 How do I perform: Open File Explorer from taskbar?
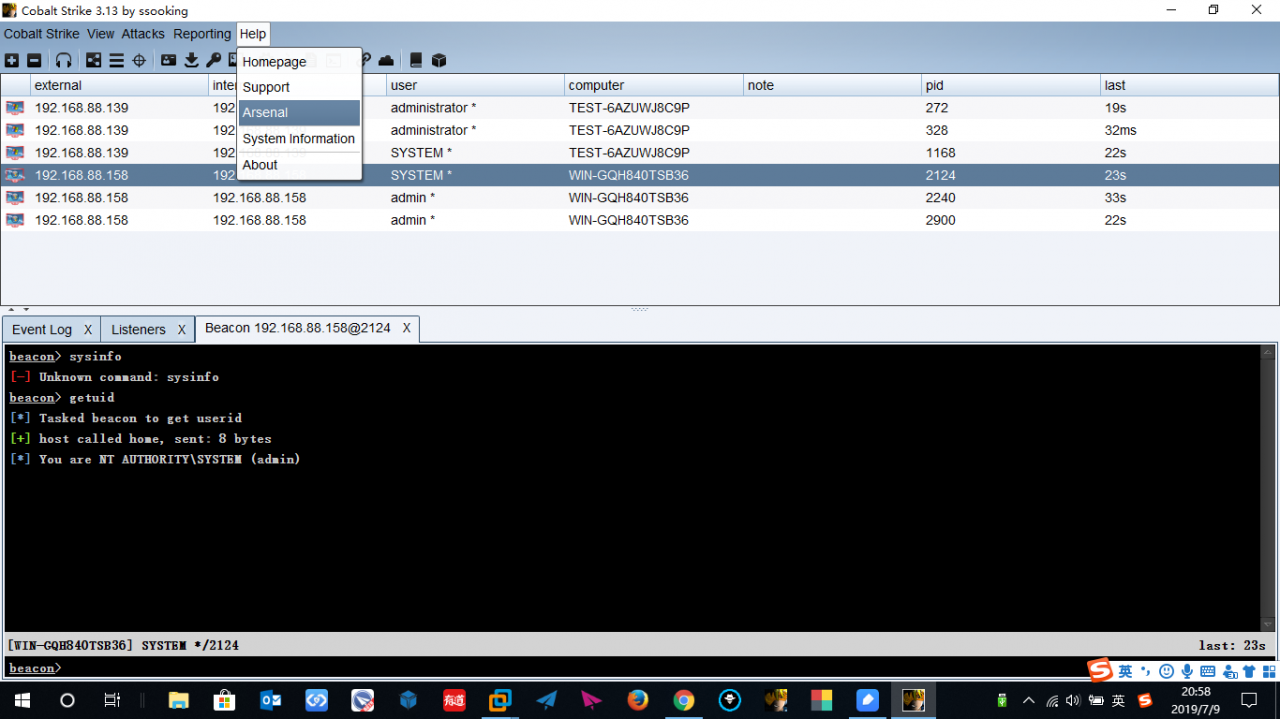click(x=179, y=700)
